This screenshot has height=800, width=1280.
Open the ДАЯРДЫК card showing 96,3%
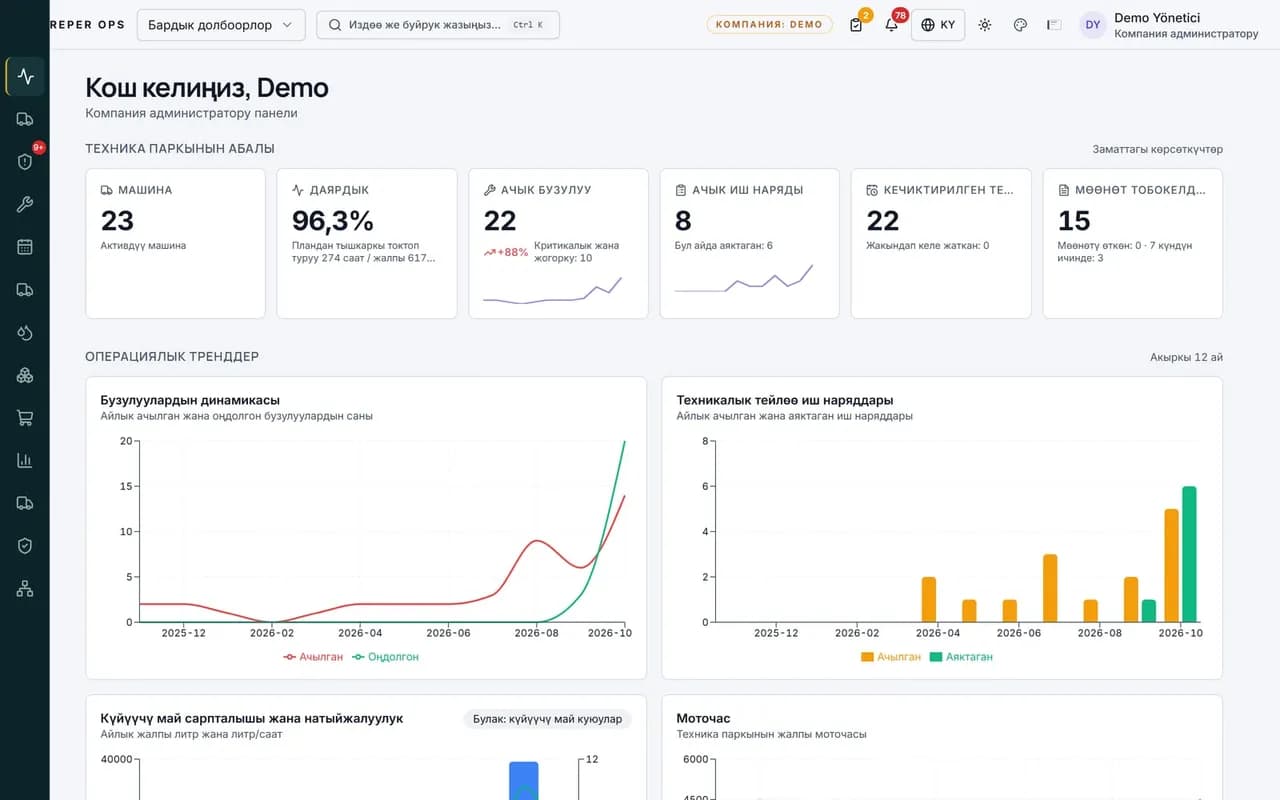[x=367, y=243]
